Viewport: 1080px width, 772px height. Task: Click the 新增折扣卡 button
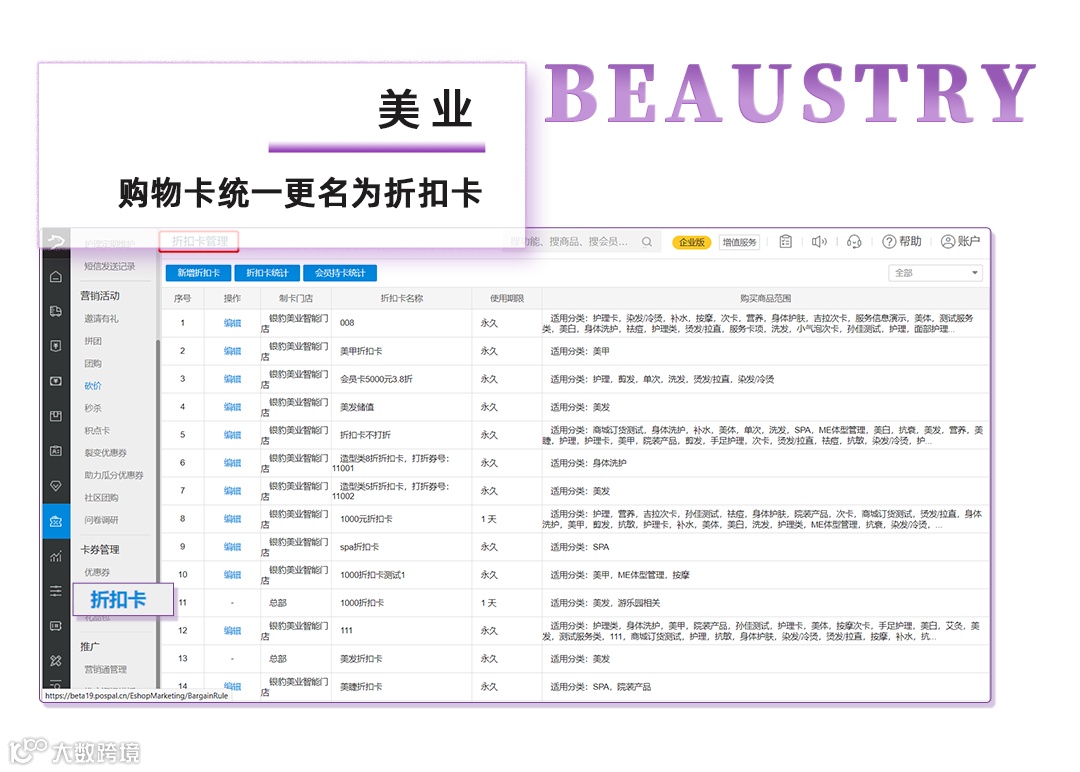tap(198, 273)
